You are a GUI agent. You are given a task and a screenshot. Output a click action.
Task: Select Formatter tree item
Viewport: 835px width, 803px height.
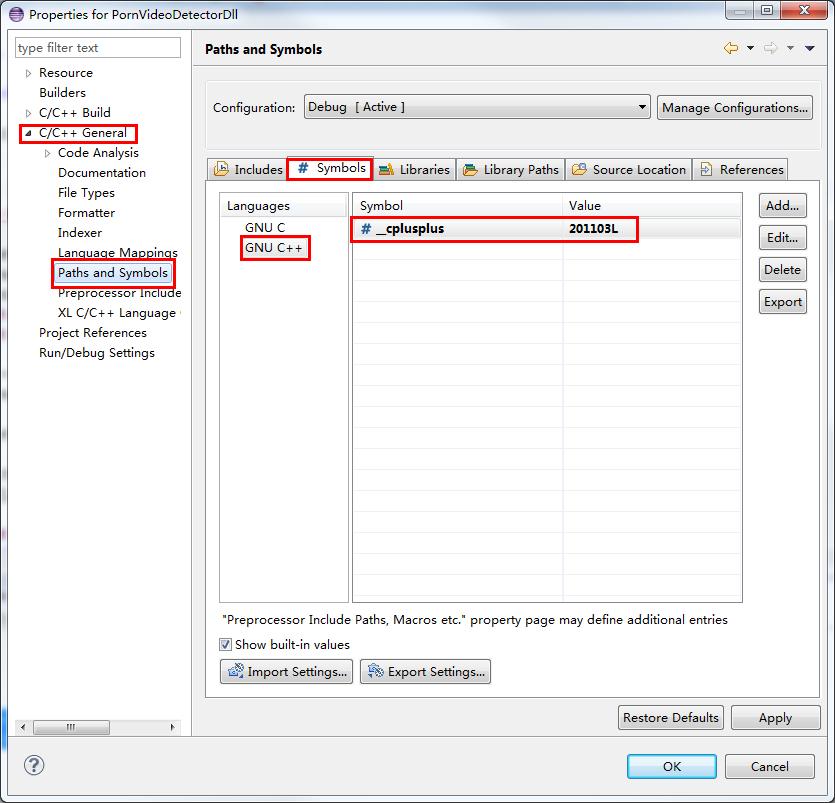click(86, 213)
